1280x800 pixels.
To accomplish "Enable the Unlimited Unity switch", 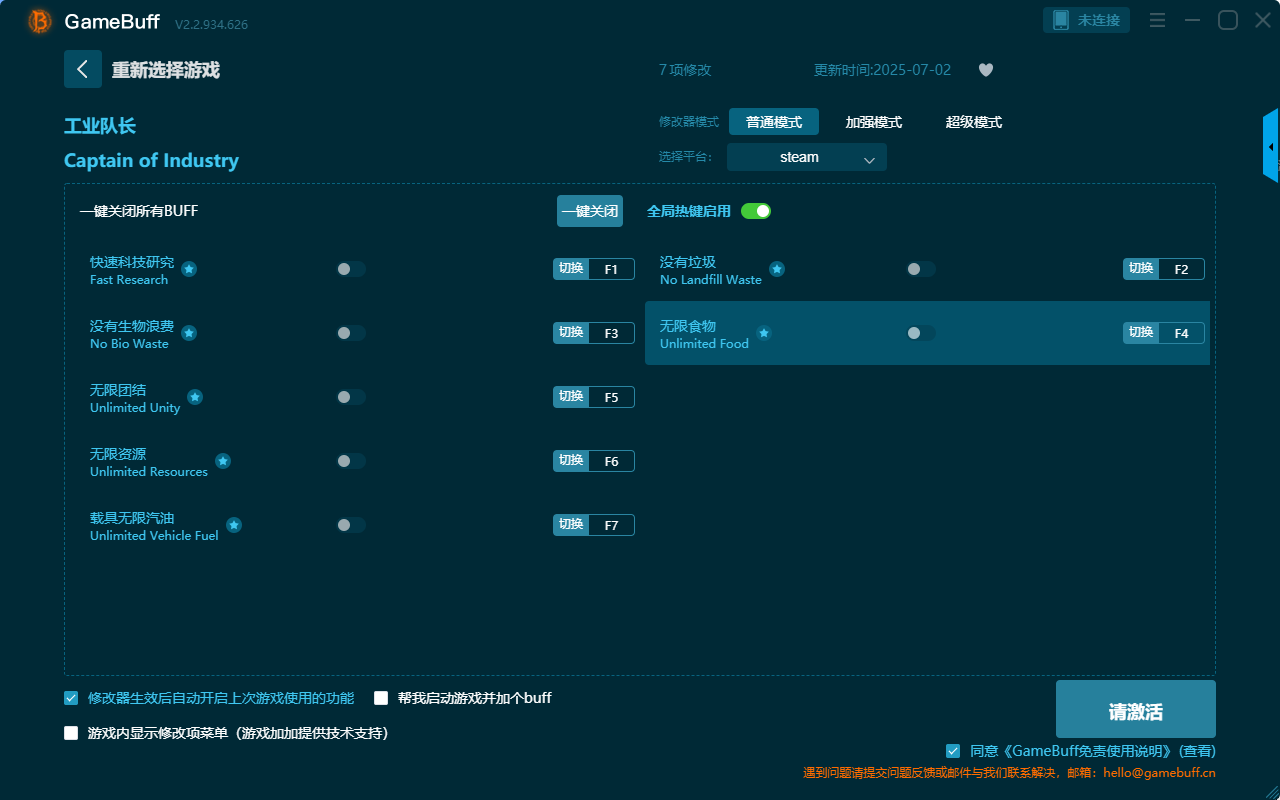I will pos(350,396).
